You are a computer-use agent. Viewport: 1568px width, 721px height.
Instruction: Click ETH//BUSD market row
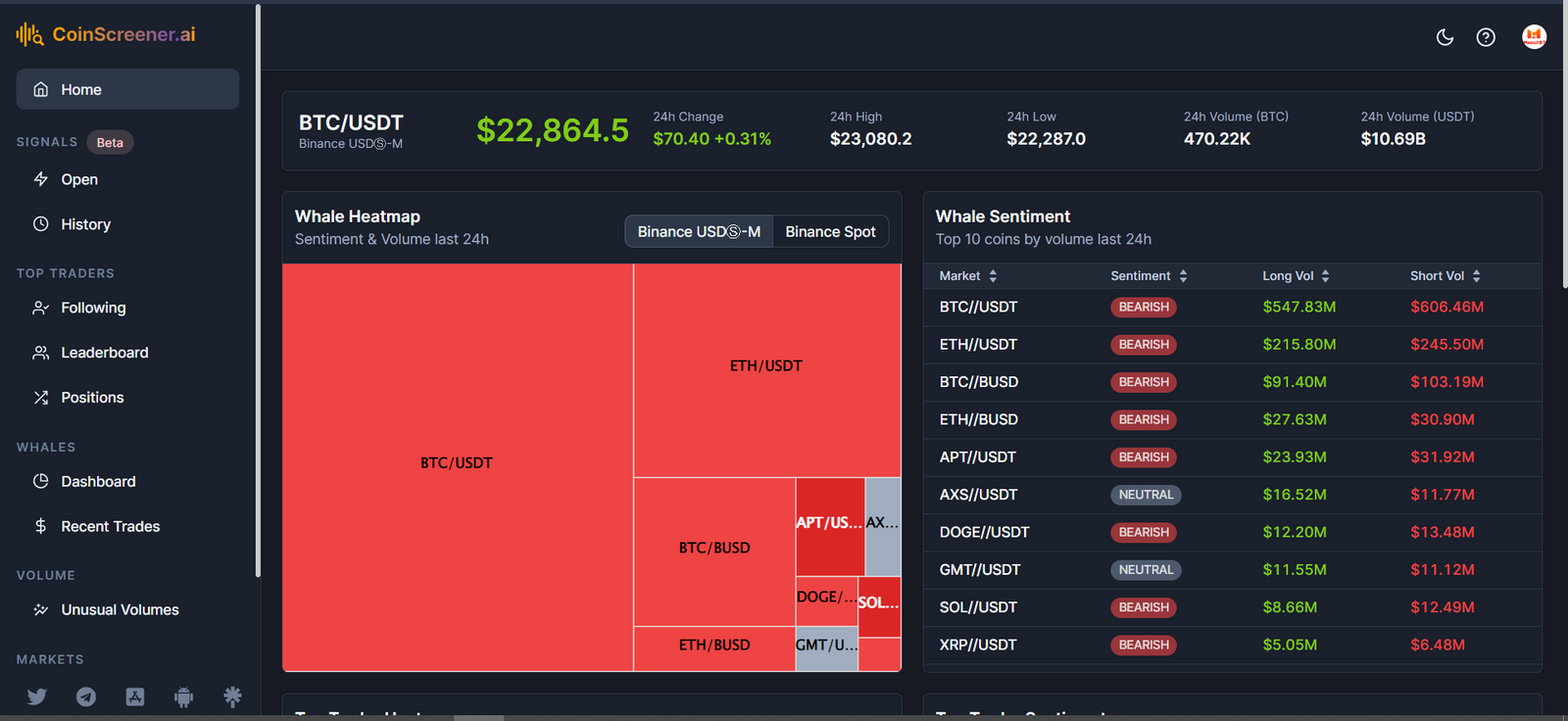click(x=1233, y=419)
